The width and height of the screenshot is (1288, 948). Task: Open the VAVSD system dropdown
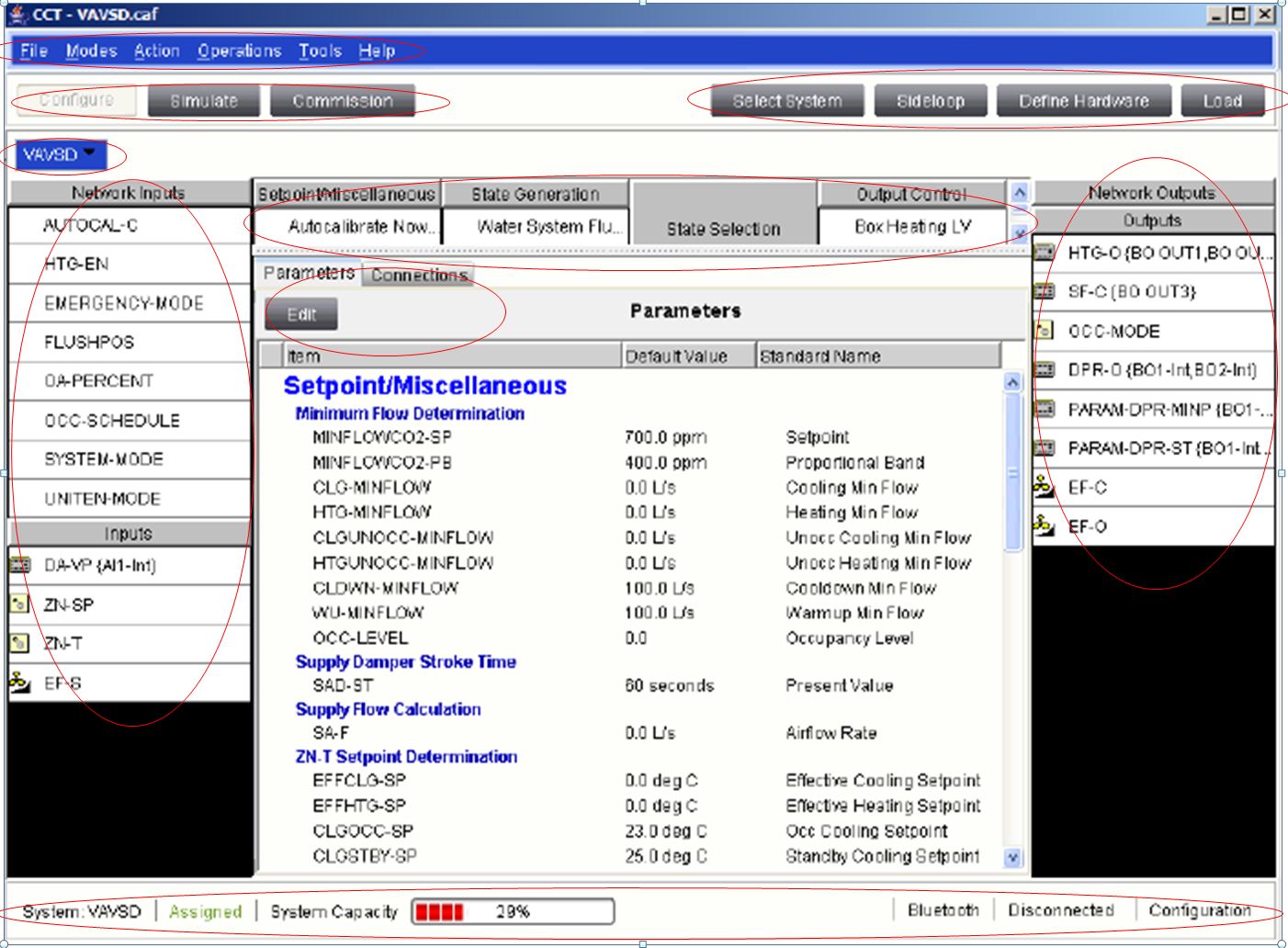click(61, 154)
